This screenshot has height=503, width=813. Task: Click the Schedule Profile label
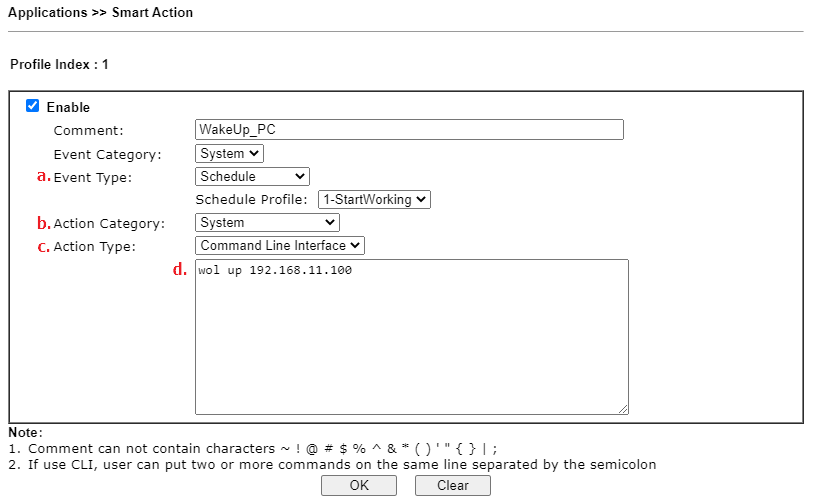coord(251,200)
